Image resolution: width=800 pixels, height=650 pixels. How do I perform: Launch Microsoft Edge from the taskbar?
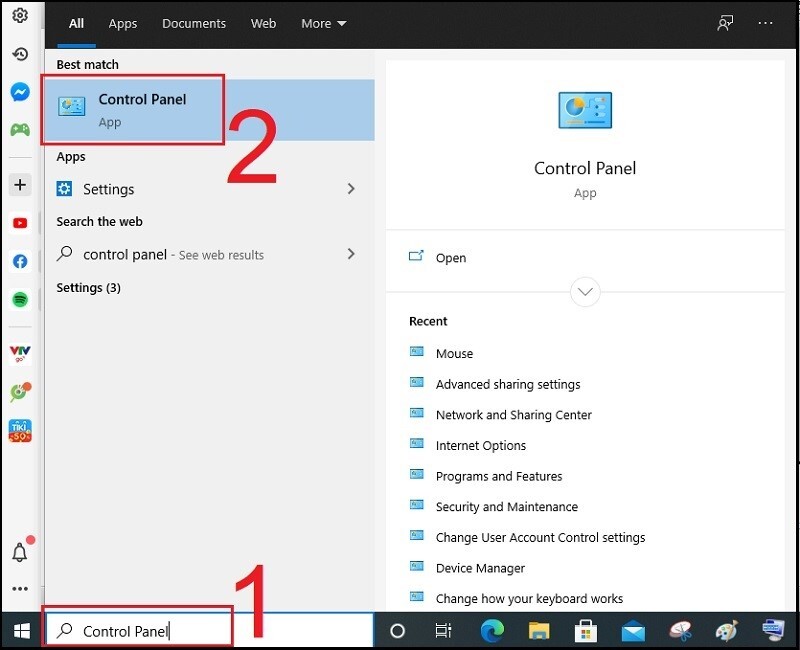point(492,631)
